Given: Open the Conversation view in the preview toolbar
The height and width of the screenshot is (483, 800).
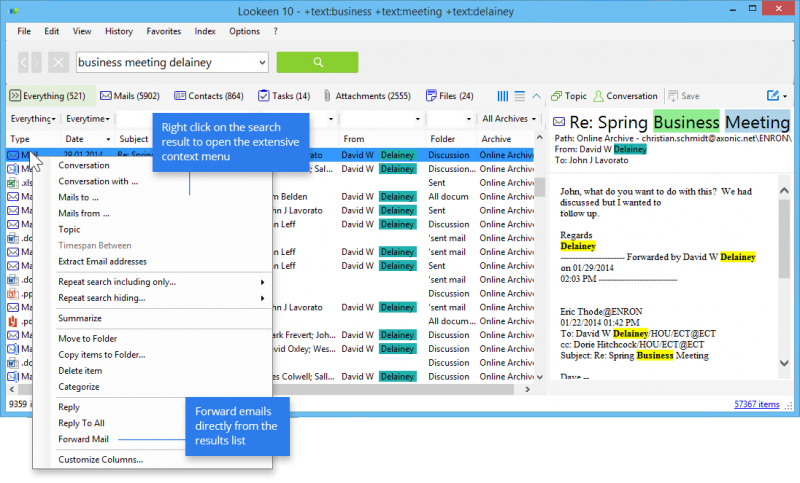Looking at the screenshot, I should (x=626, y=96).
